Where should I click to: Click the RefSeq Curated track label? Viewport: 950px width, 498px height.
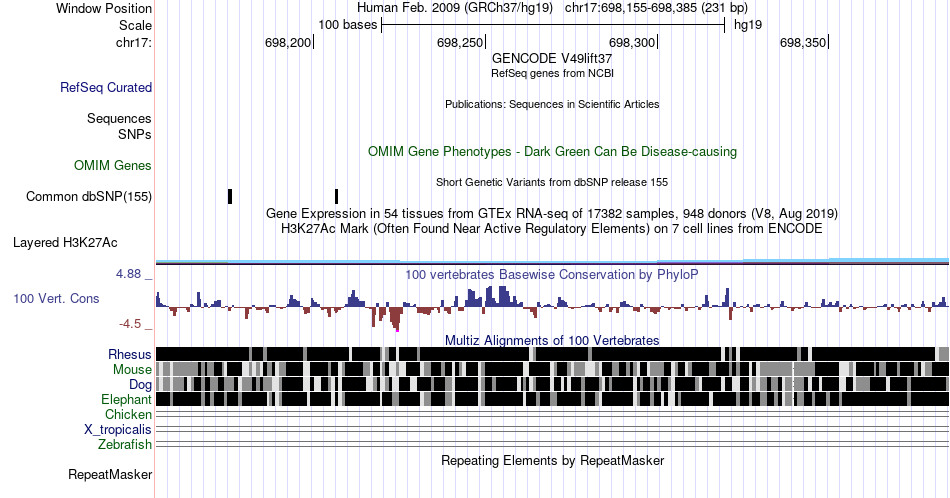pos(106,87)
